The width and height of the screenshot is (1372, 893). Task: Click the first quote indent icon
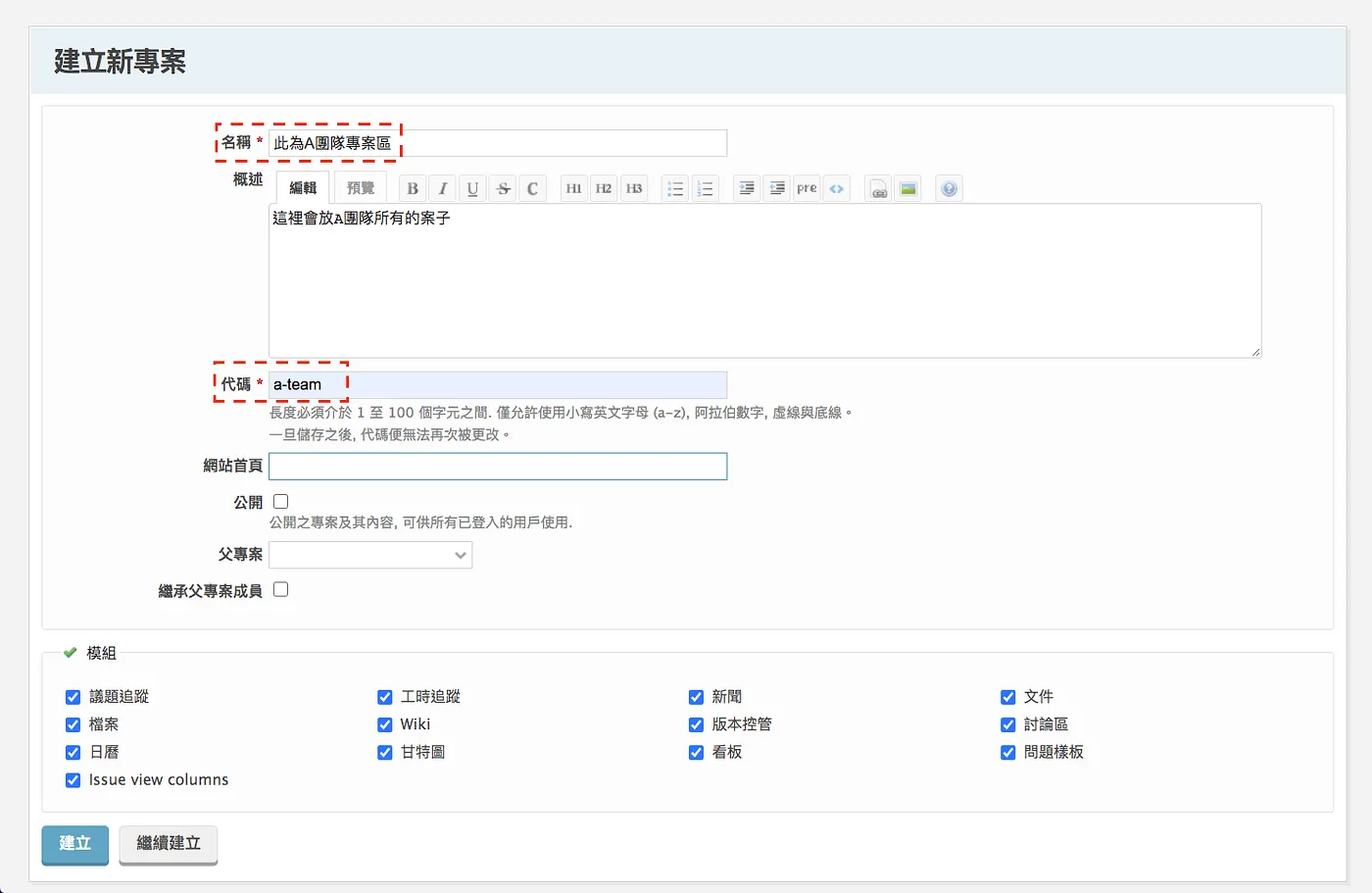coord(747,188)
